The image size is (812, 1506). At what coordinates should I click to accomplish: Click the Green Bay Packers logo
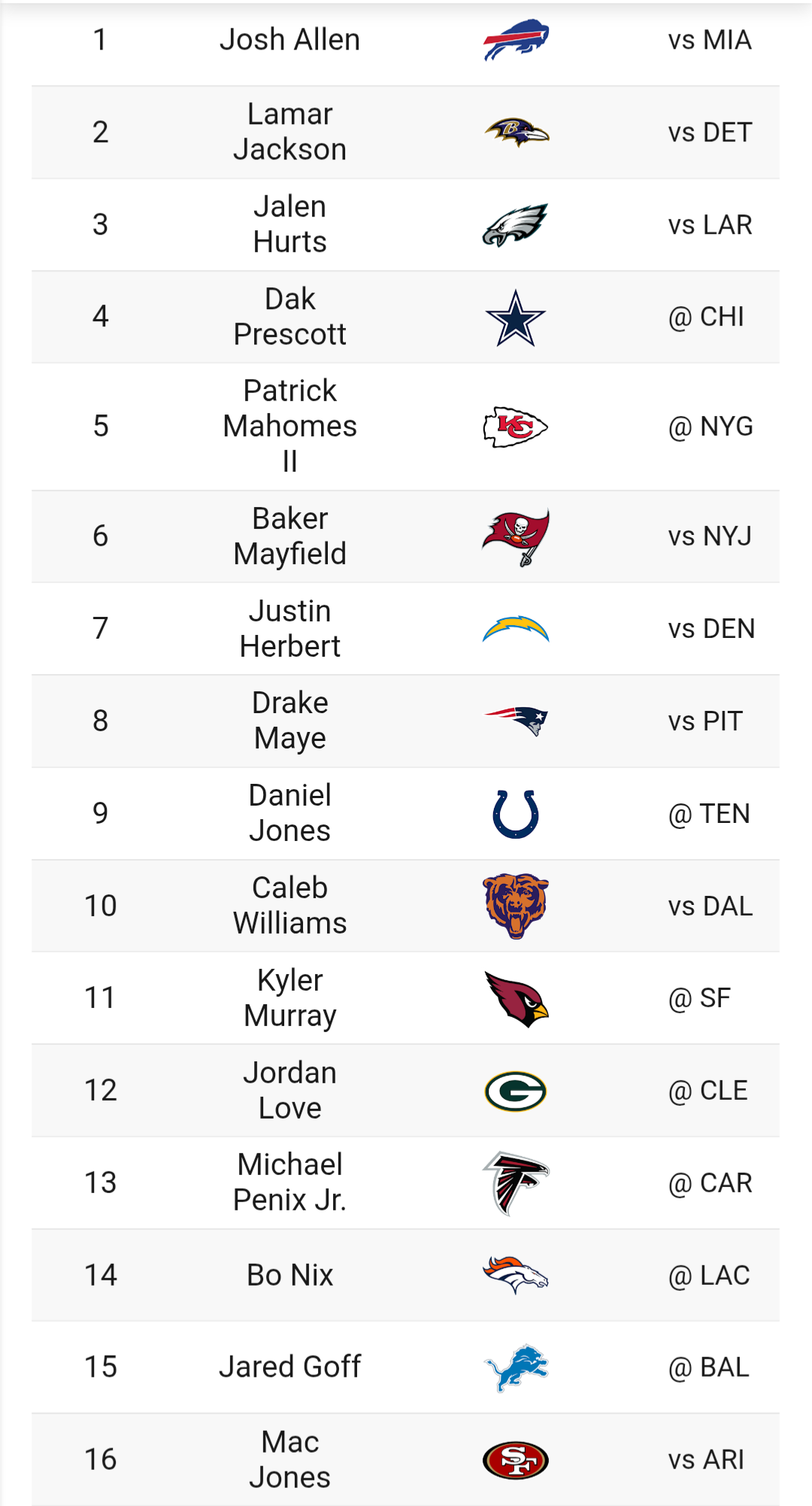click(516, 1091)
